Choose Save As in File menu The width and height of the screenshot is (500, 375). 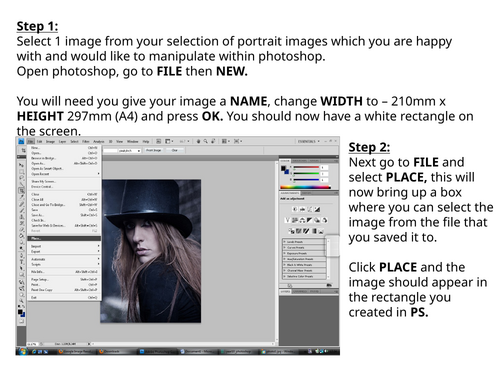point(64,215)
